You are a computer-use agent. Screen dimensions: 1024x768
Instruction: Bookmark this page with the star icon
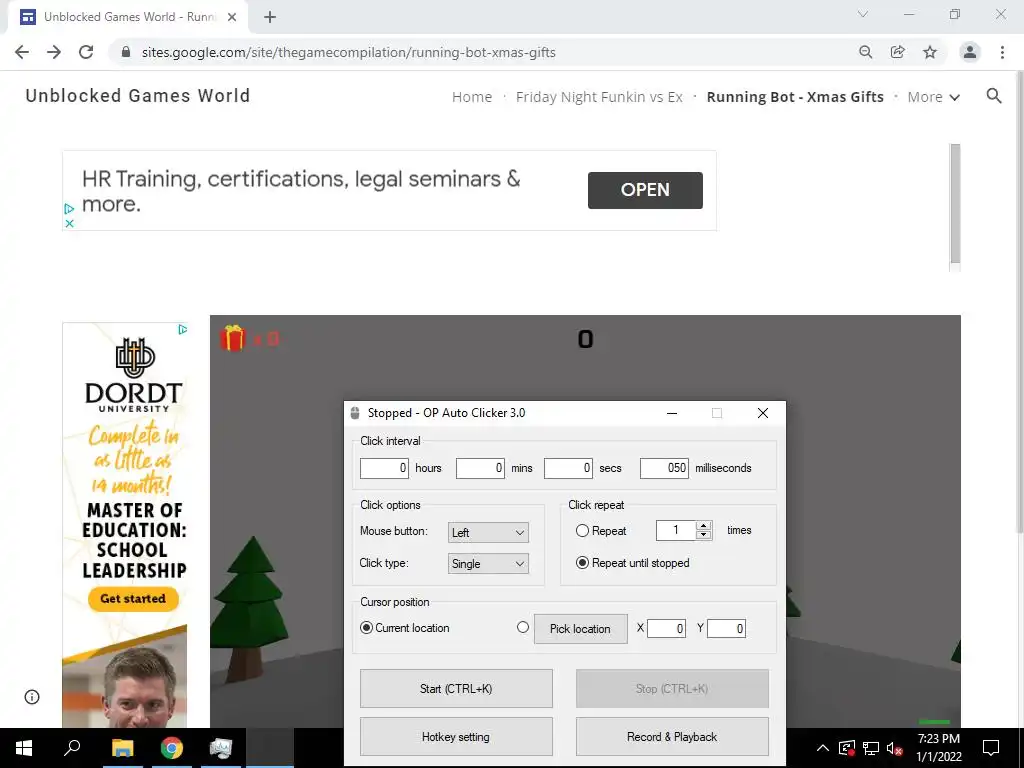(930, 52)
